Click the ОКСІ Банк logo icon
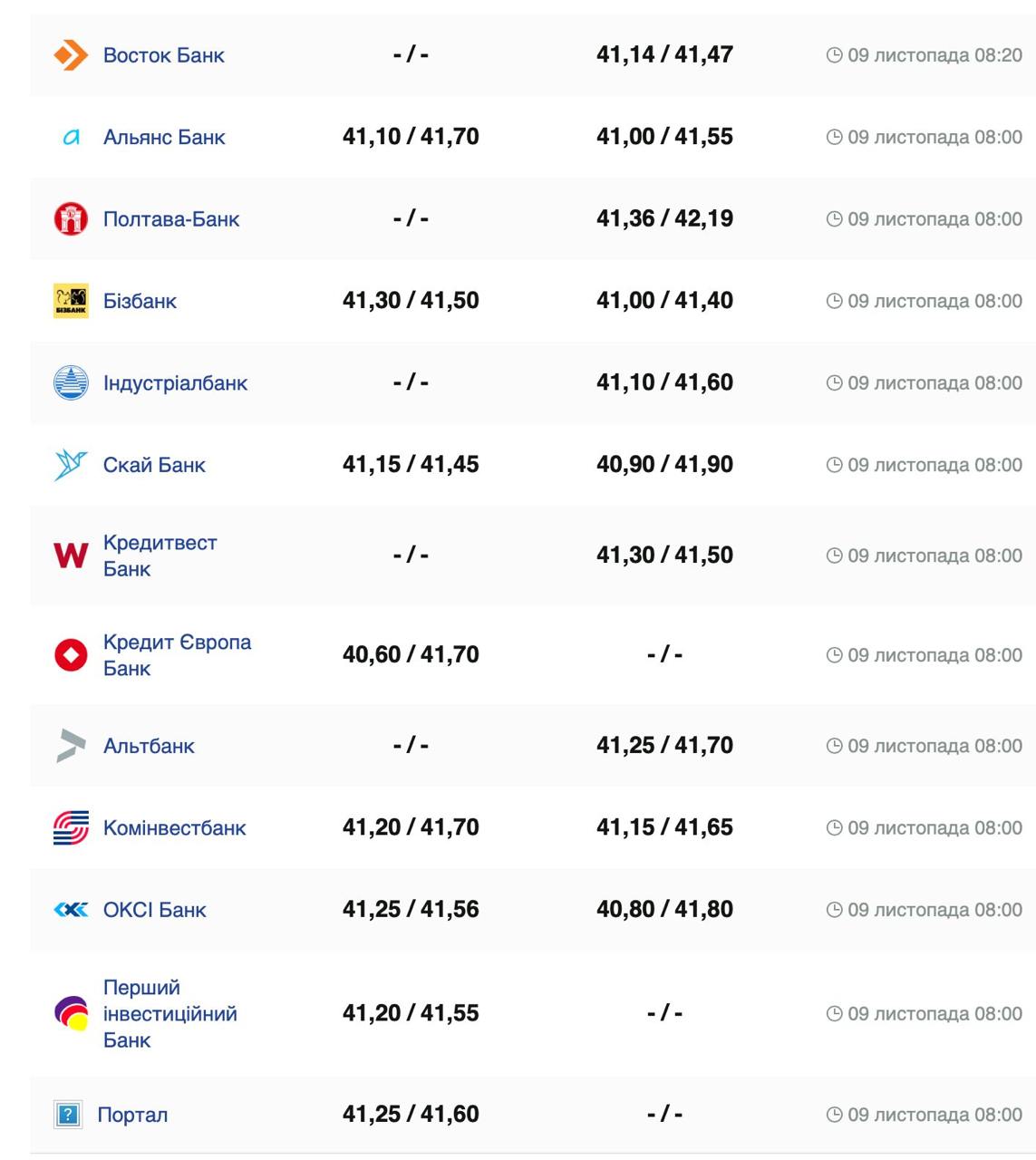The height and width of the screenshot is (1160, 1036). click(71, 910)
